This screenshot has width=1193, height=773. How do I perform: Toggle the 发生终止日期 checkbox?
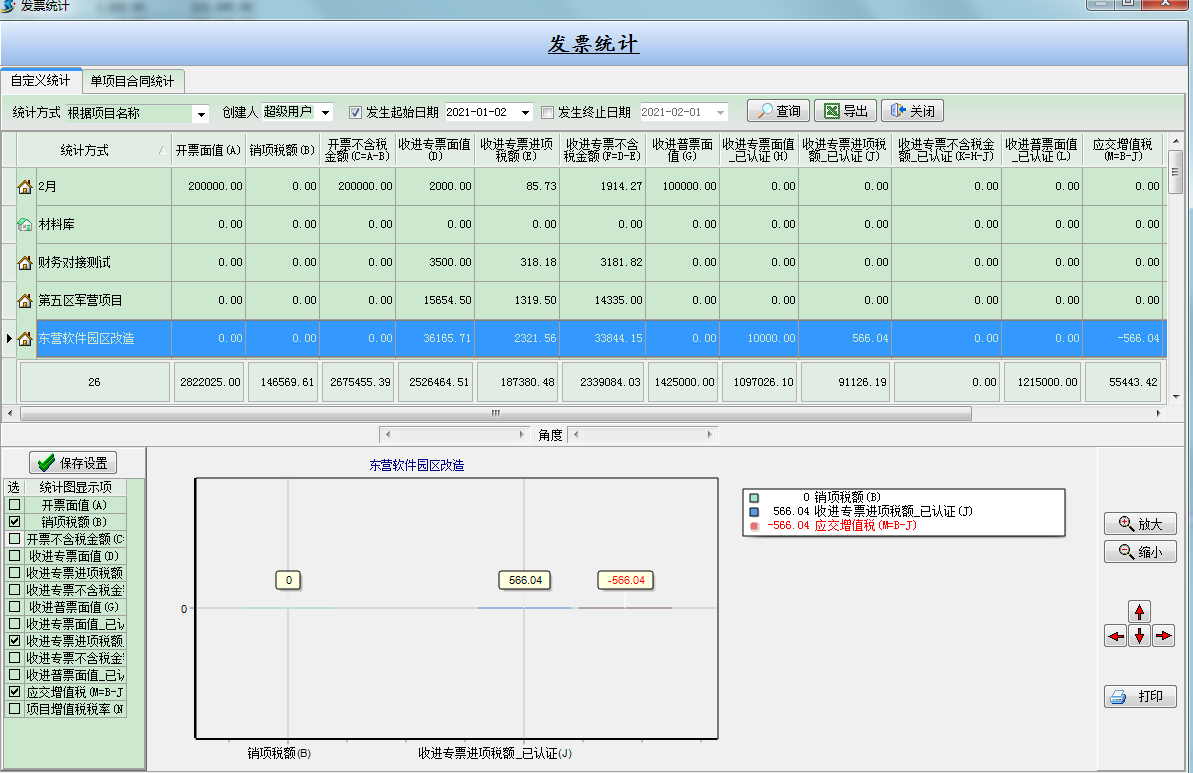(547, 112)
